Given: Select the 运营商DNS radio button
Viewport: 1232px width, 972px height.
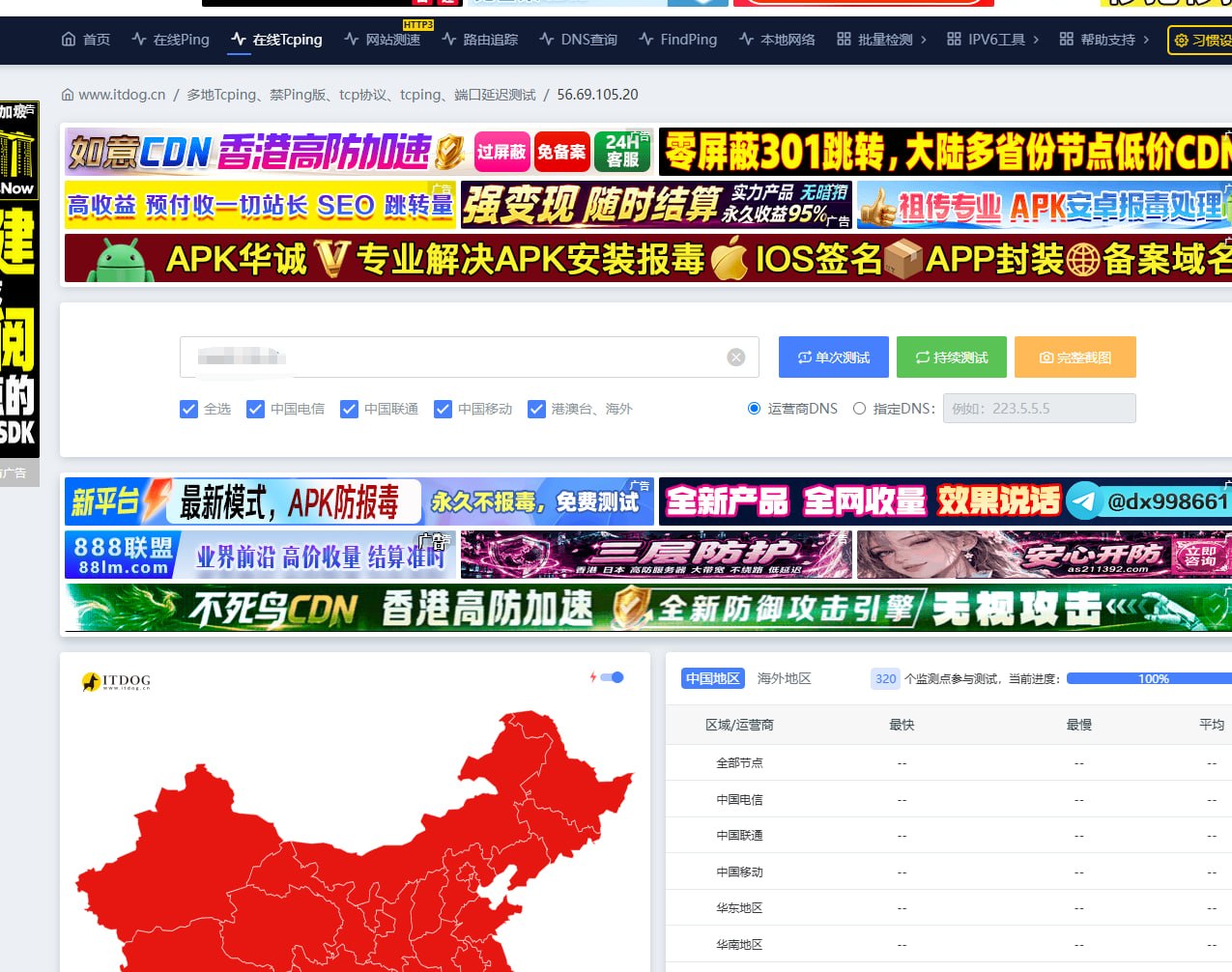Looking at the screenshot, I should coord(755,409).
